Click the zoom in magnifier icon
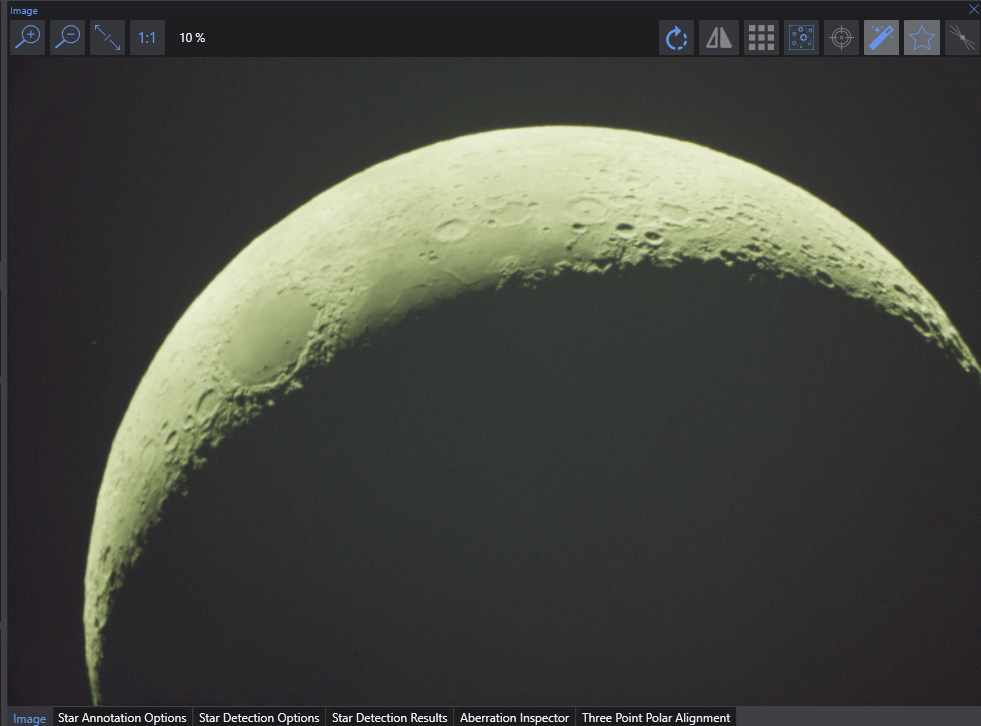 (x=27, y=38)
